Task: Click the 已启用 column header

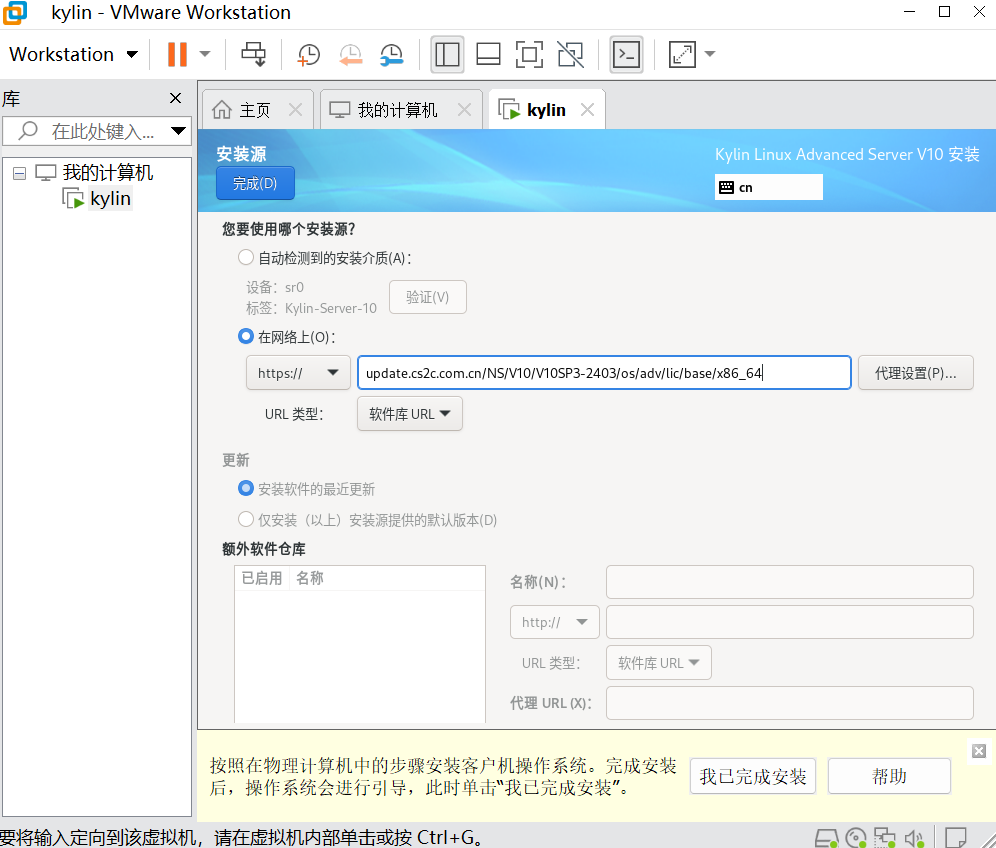Action: [x=262, y=578]
